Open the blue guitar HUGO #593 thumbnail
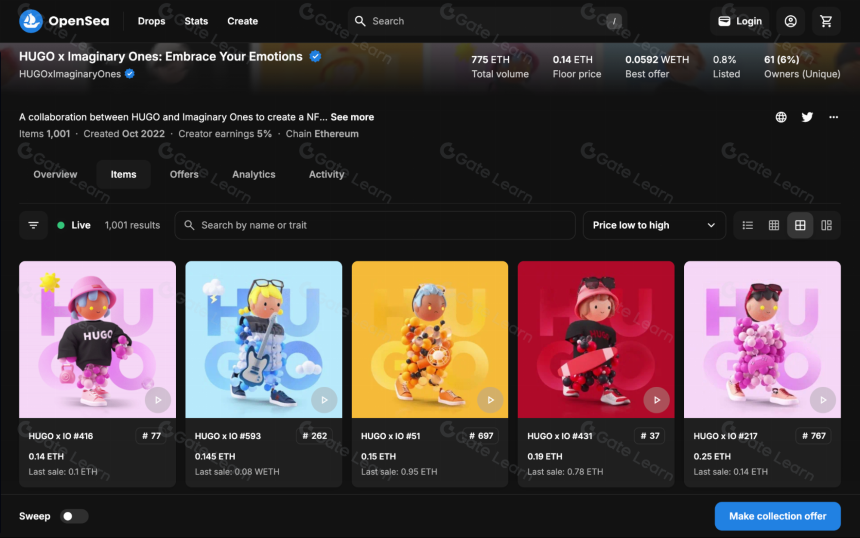Viewport: 860px width, 538px height. [x=264, y=339]
